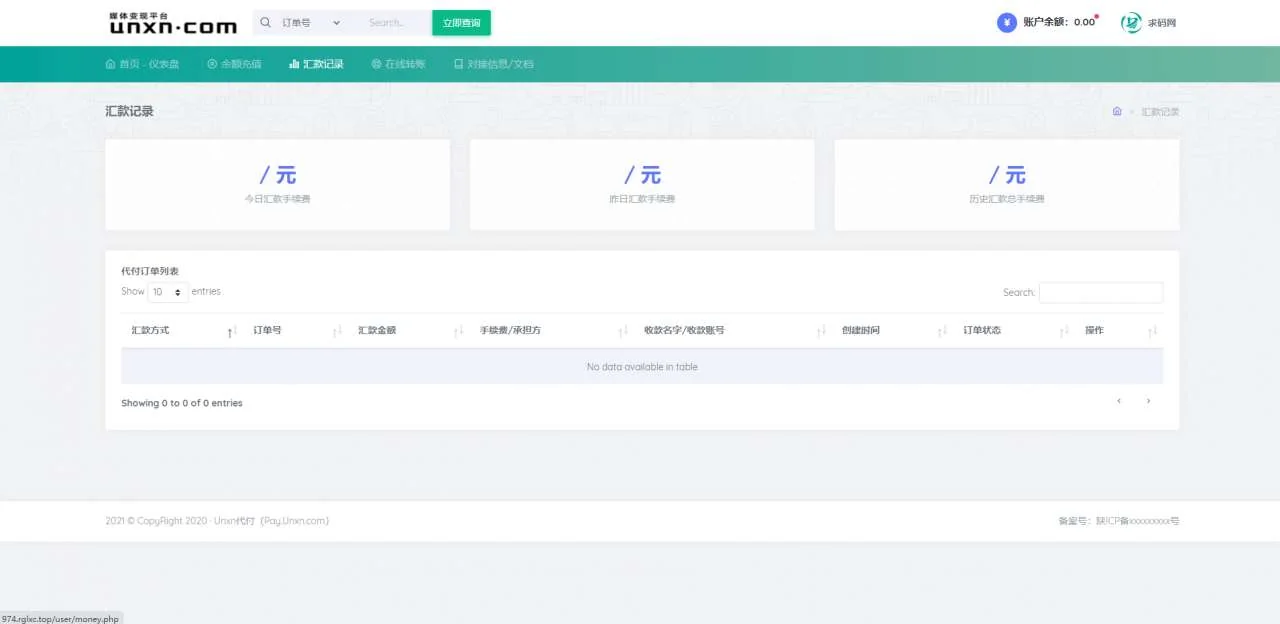Click the 对接信息/文档 document icon
This screenshot has height=624, width=1280.
[457, 63]
